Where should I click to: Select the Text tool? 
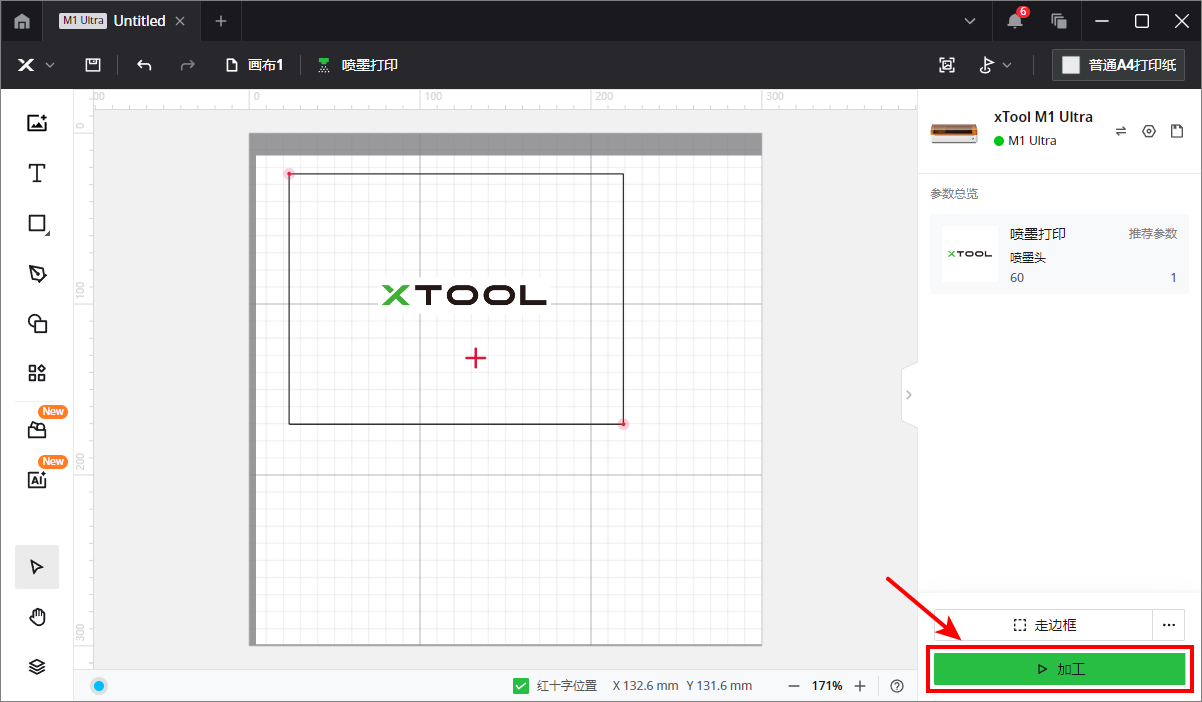coord(37,173)
